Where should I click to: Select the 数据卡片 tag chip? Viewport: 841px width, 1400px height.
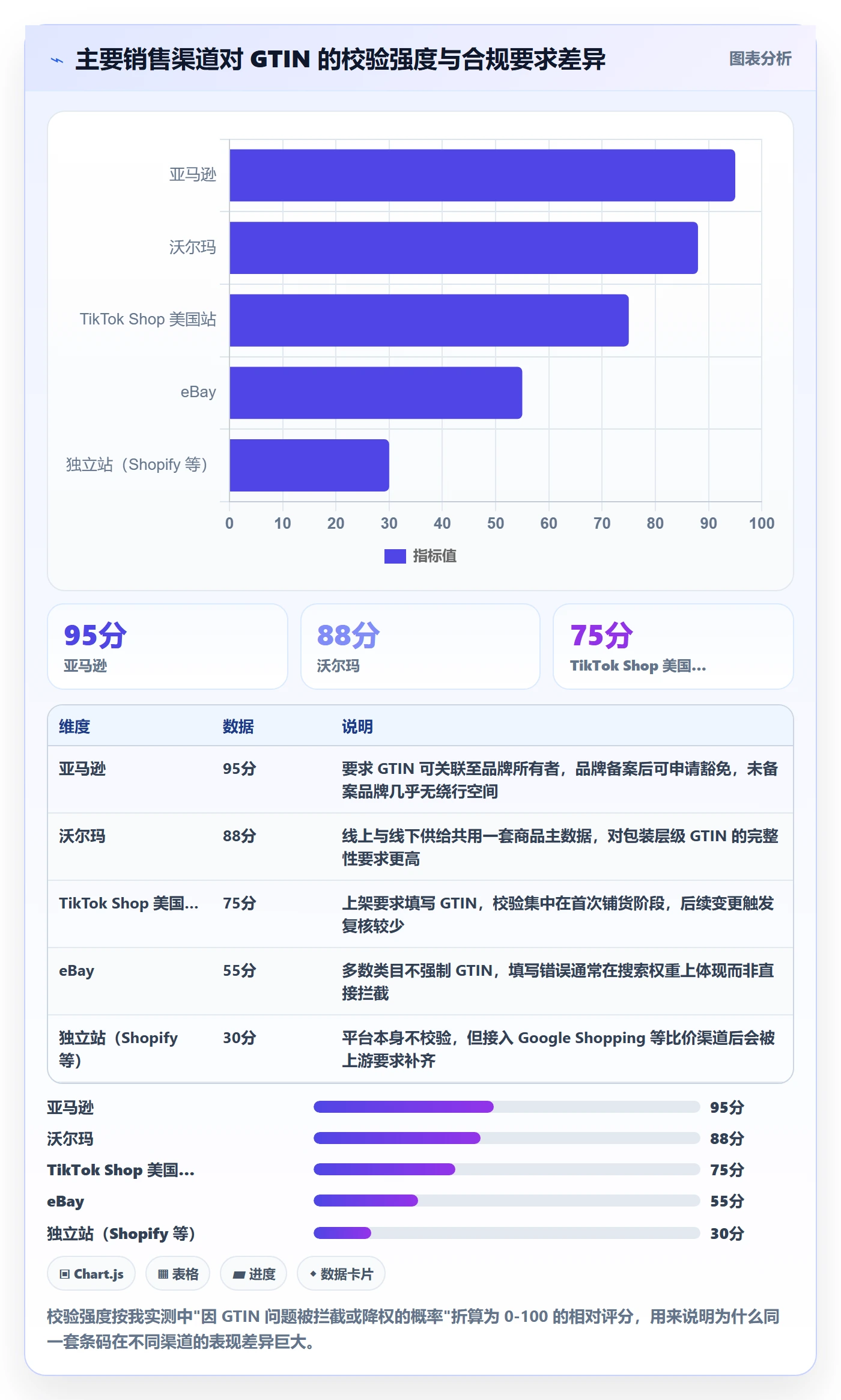pos(341,1274)
